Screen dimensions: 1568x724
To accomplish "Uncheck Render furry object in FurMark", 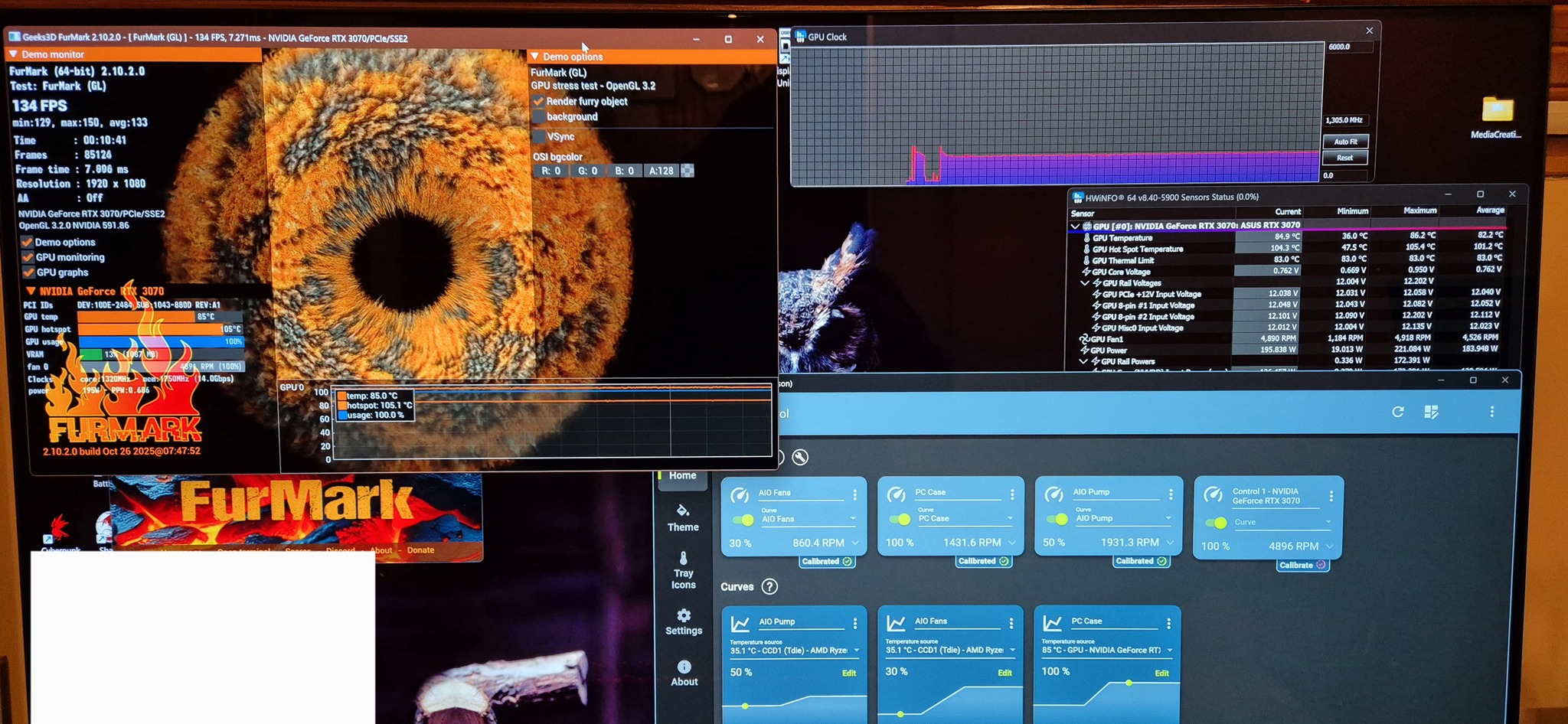I will [x=538, y=101].
